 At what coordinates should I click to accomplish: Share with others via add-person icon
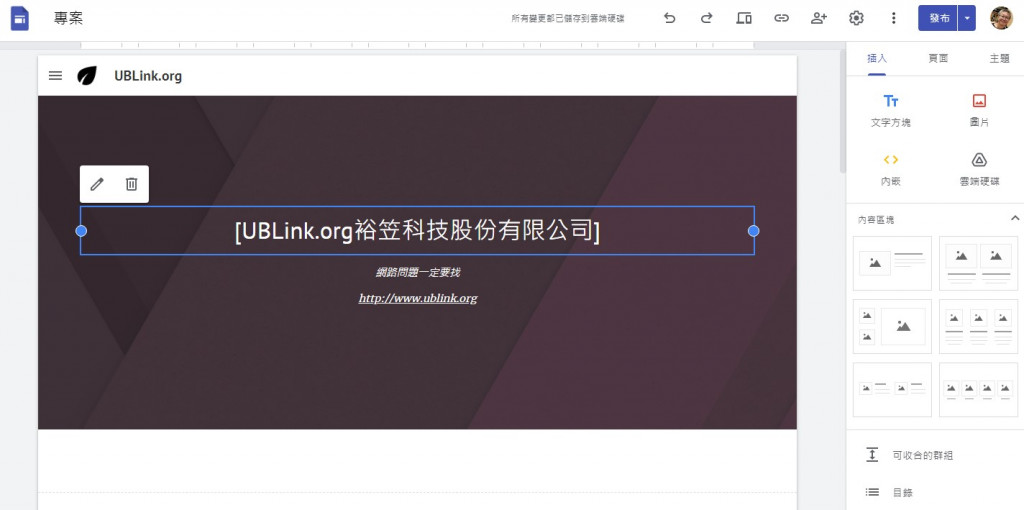tap(819, 18)
